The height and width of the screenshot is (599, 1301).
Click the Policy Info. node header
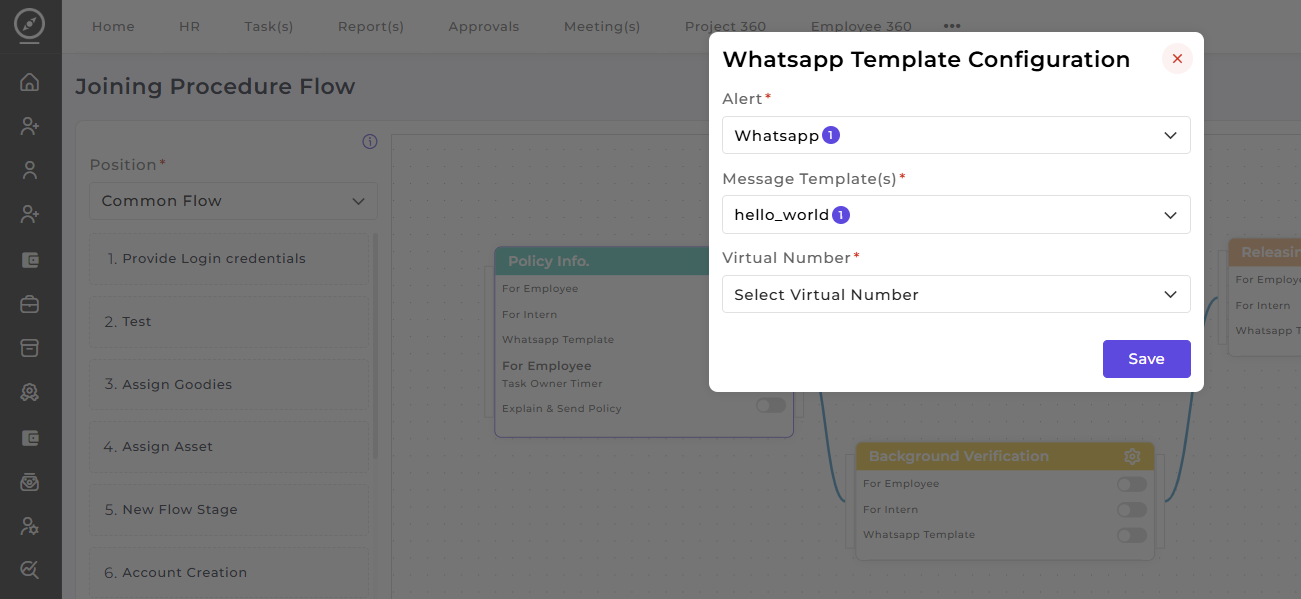click(644, 261)
